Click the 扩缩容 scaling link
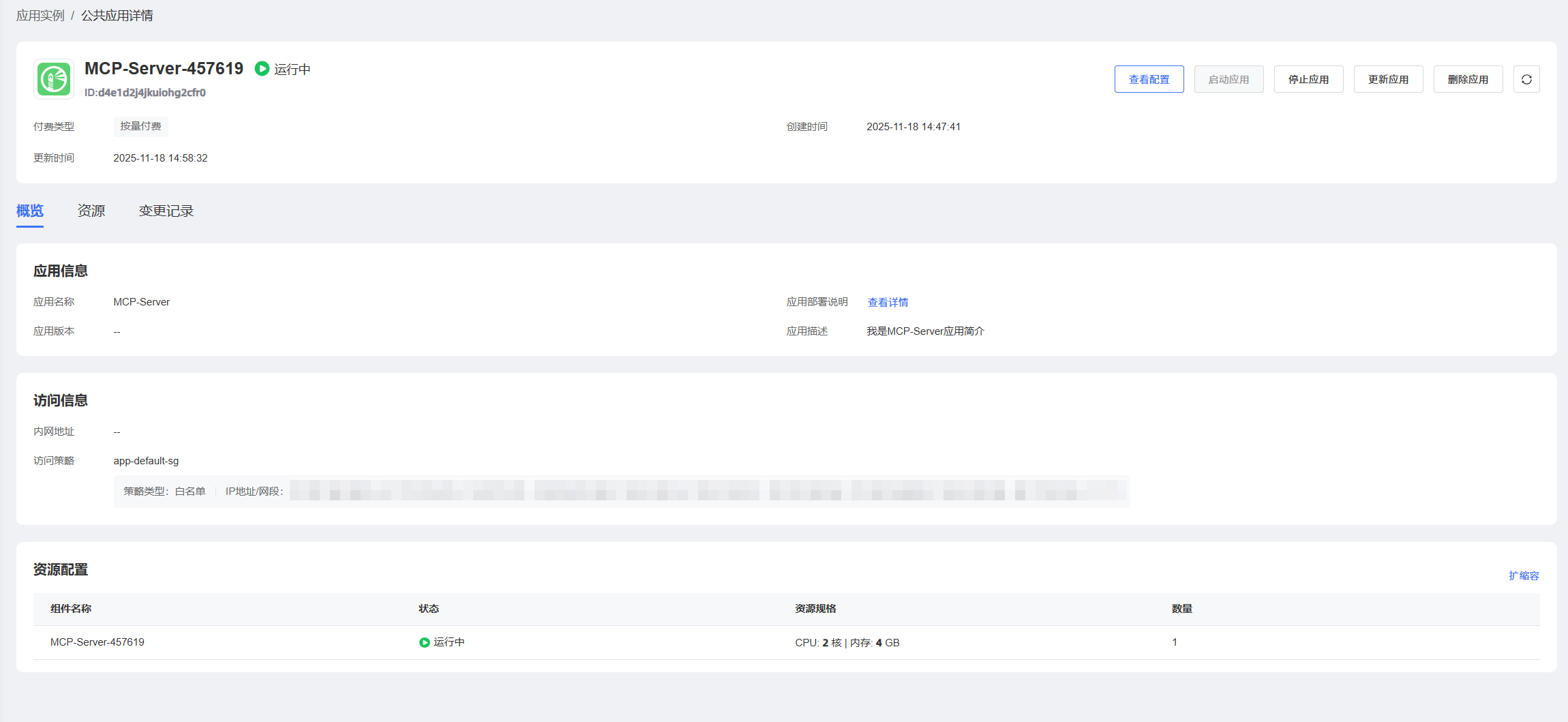Image resolution: width=1568 pixels, height=722 pixels. pos(1524,575)
